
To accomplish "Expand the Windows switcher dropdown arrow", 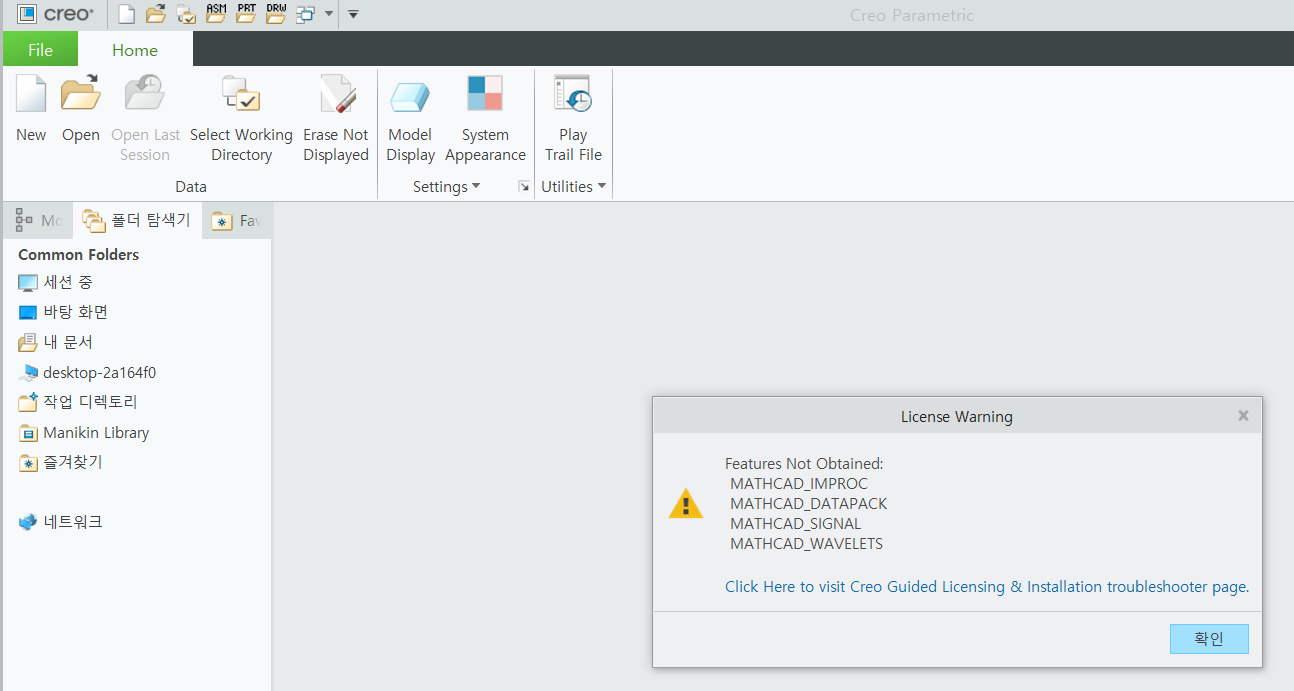I will (329, 14).
